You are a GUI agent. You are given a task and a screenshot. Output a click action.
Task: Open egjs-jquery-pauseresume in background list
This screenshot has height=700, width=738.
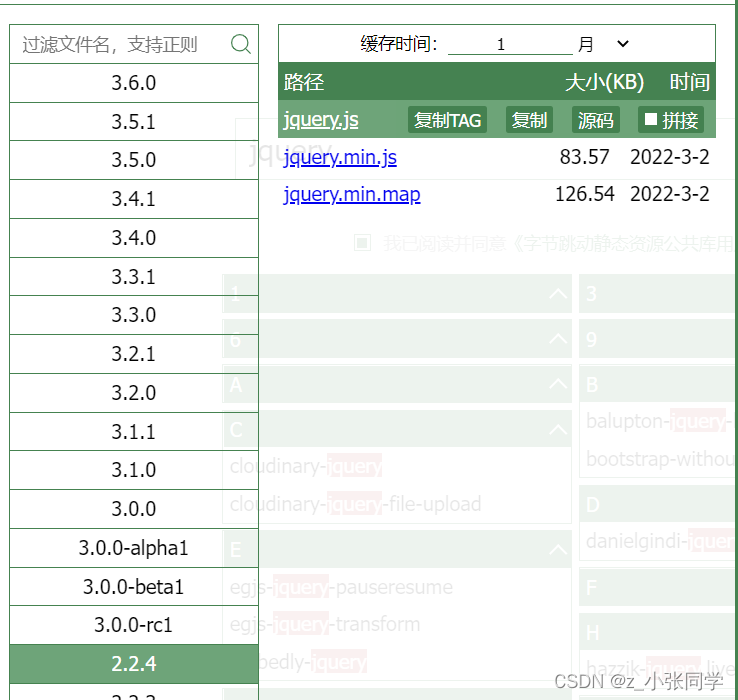click(341, 587)
